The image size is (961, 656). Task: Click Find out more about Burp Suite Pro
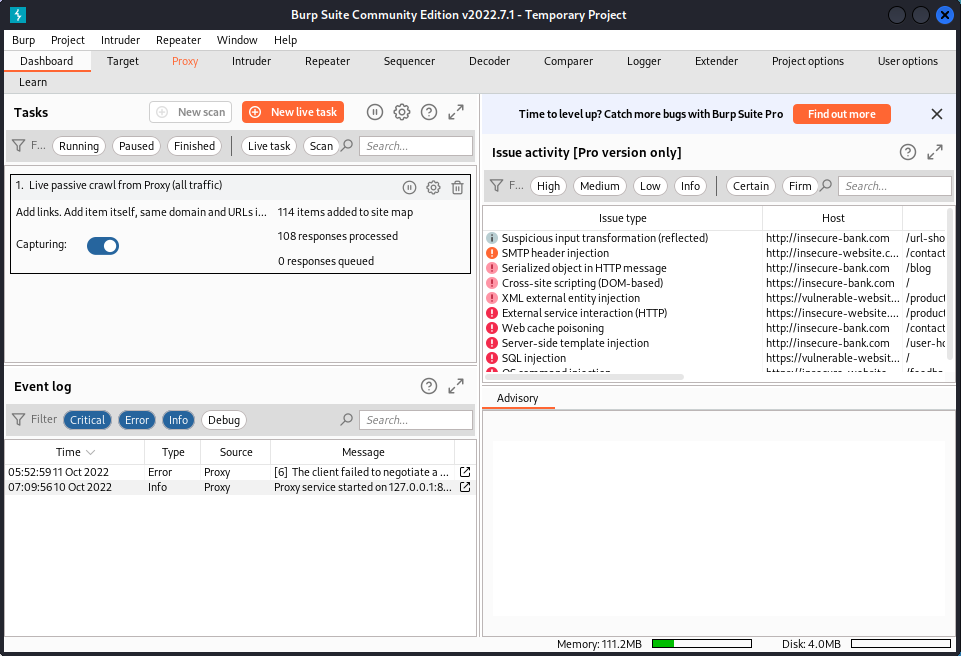841,114
